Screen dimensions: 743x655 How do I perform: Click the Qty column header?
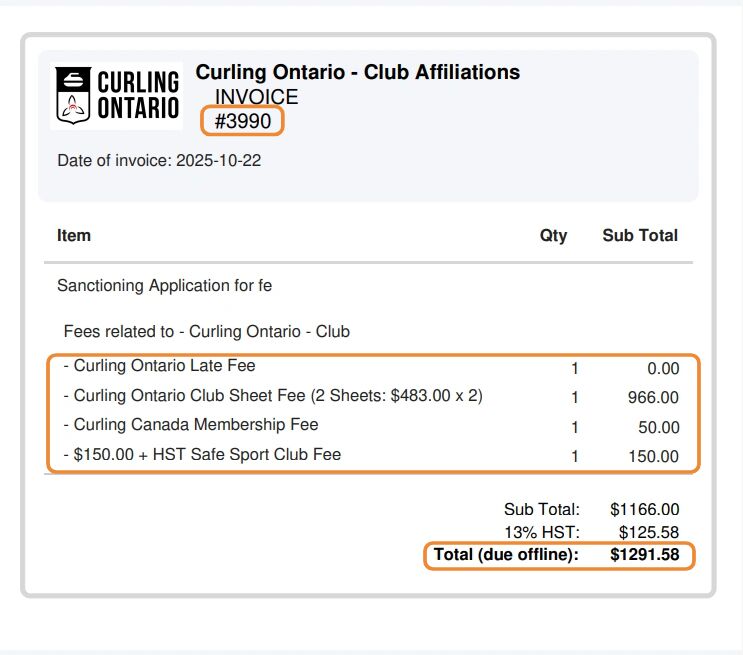coord(553,236)
